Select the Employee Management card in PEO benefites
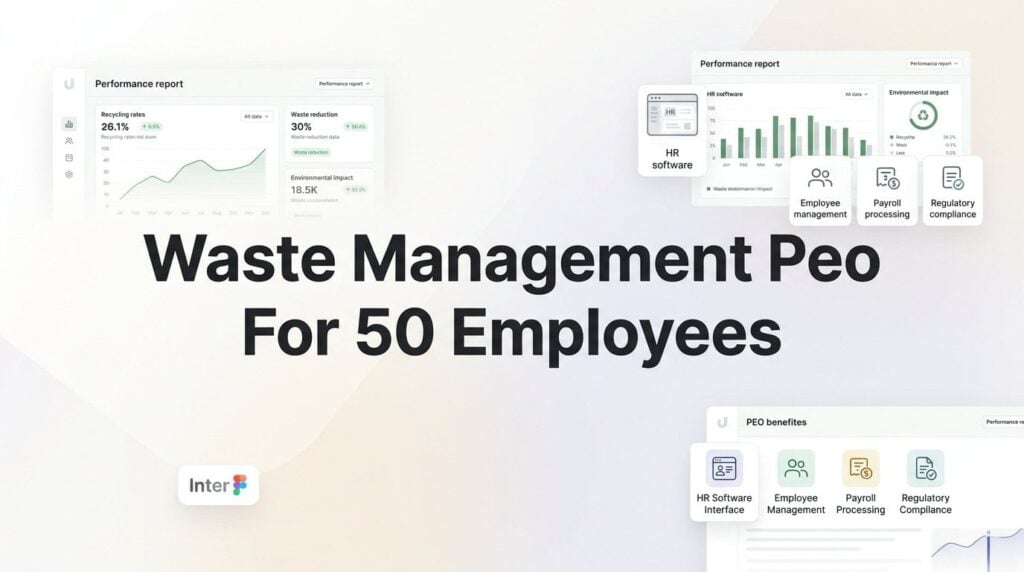The width and height of the screenshot is (1024, 572). pos(795,482)
